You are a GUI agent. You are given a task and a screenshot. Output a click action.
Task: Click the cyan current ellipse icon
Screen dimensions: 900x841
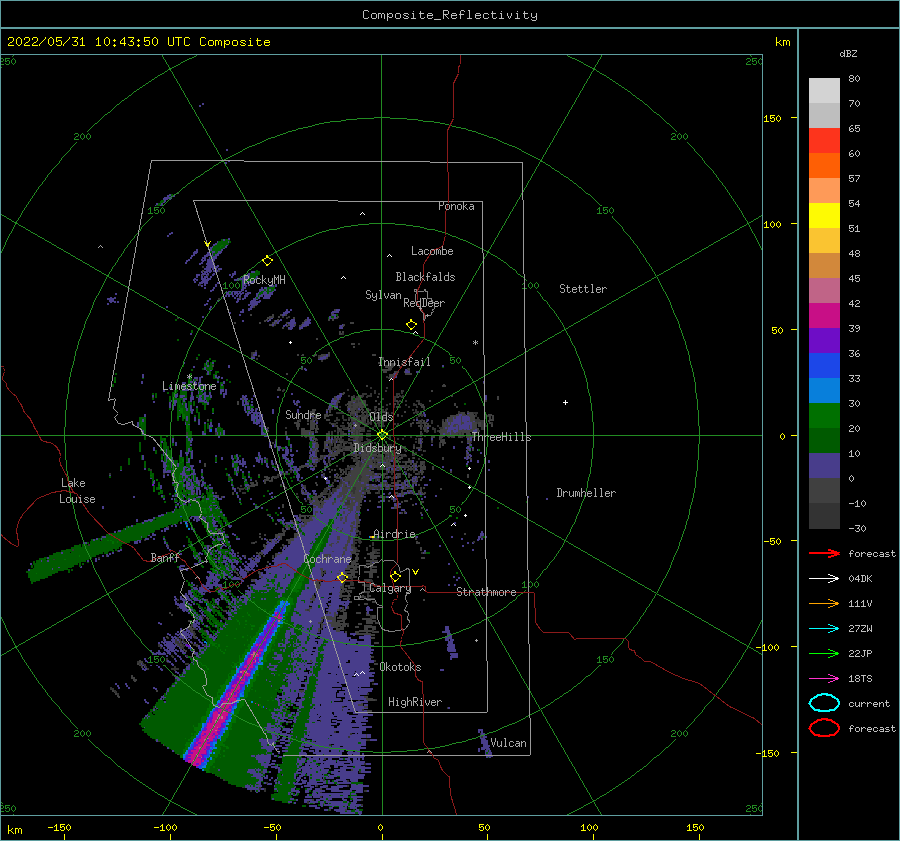(x=824, y=703)
